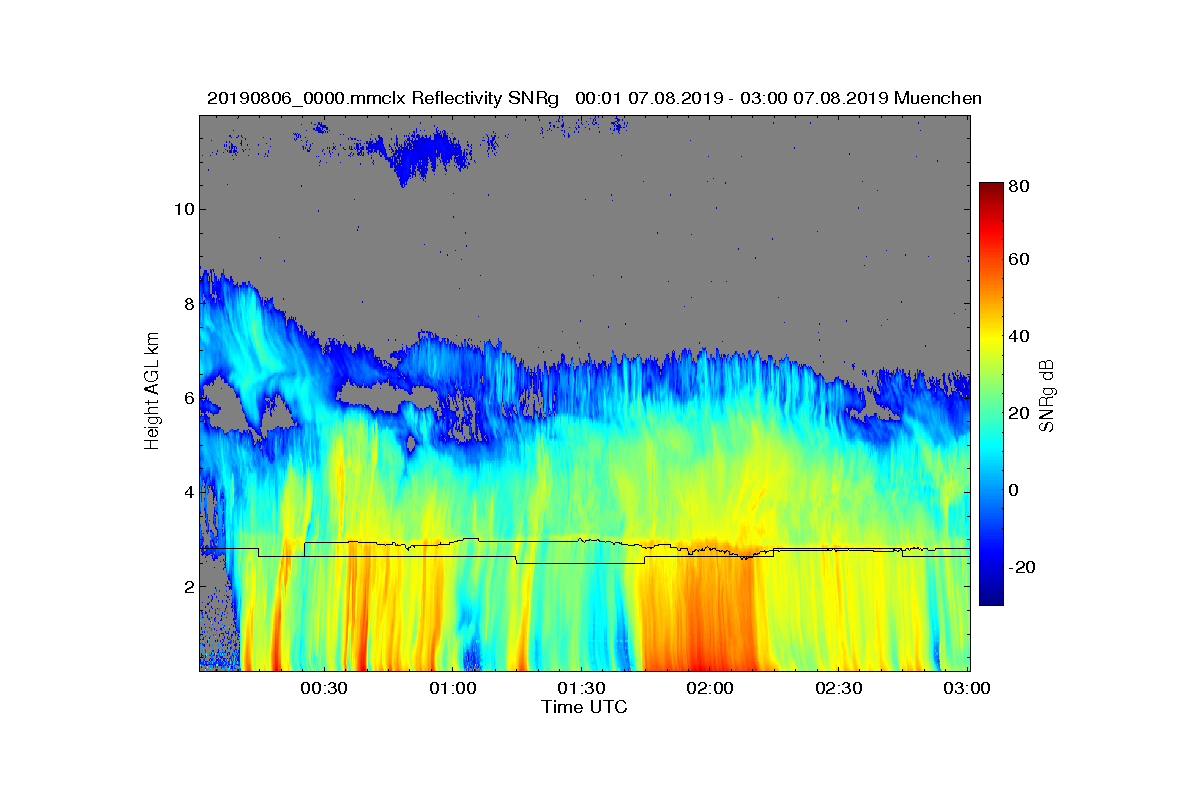
Task: Click the height tick label 8
Action: (x=187, y=303)
